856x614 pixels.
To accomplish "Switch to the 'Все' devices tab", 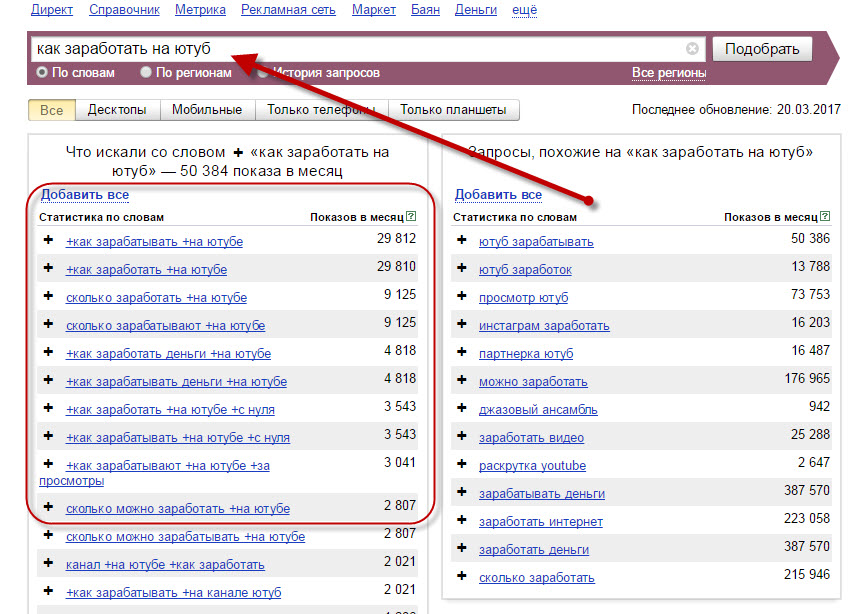I will (x=52, y=110).
